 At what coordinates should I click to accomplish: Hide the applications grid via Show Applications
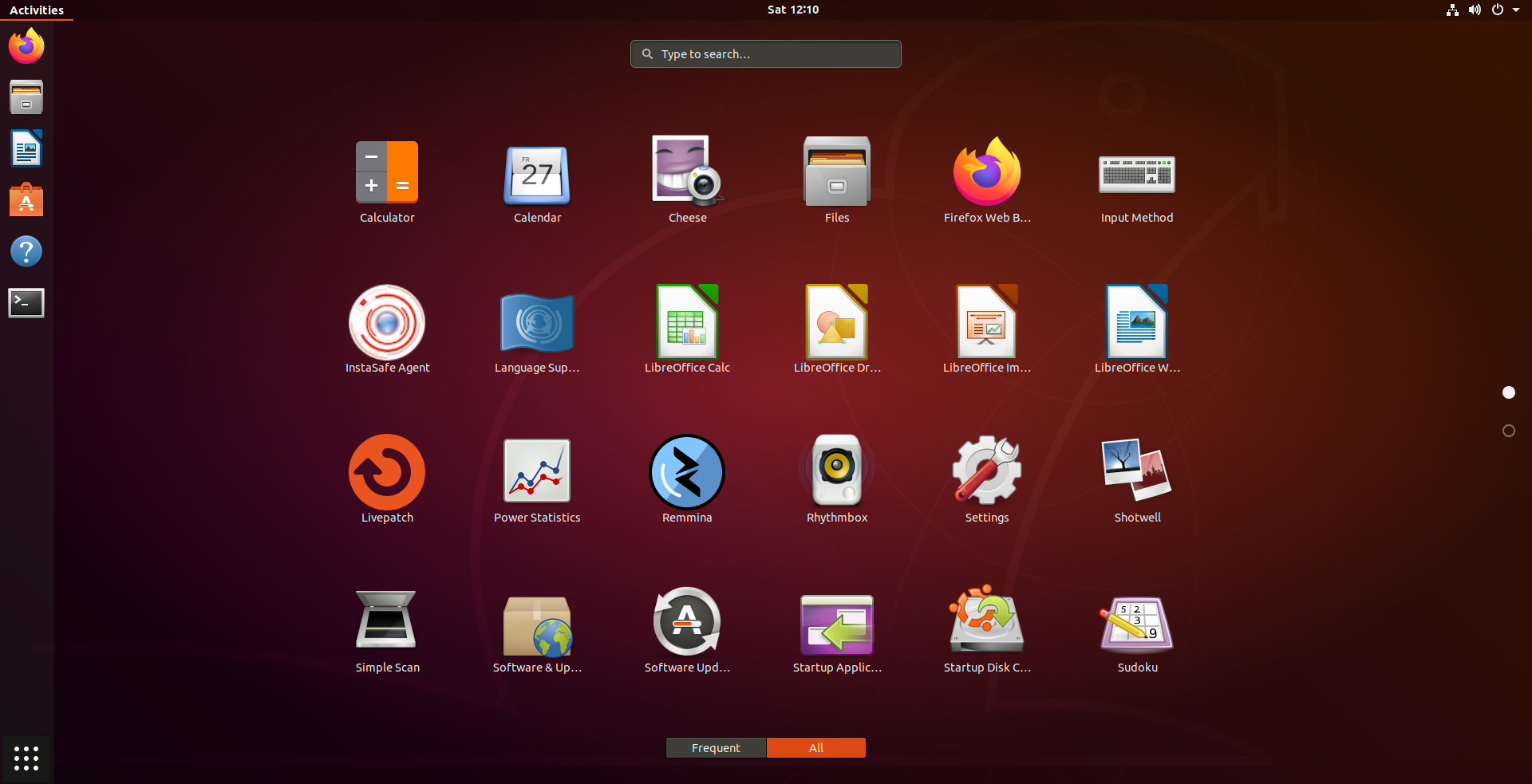click(x=26, y=758)
